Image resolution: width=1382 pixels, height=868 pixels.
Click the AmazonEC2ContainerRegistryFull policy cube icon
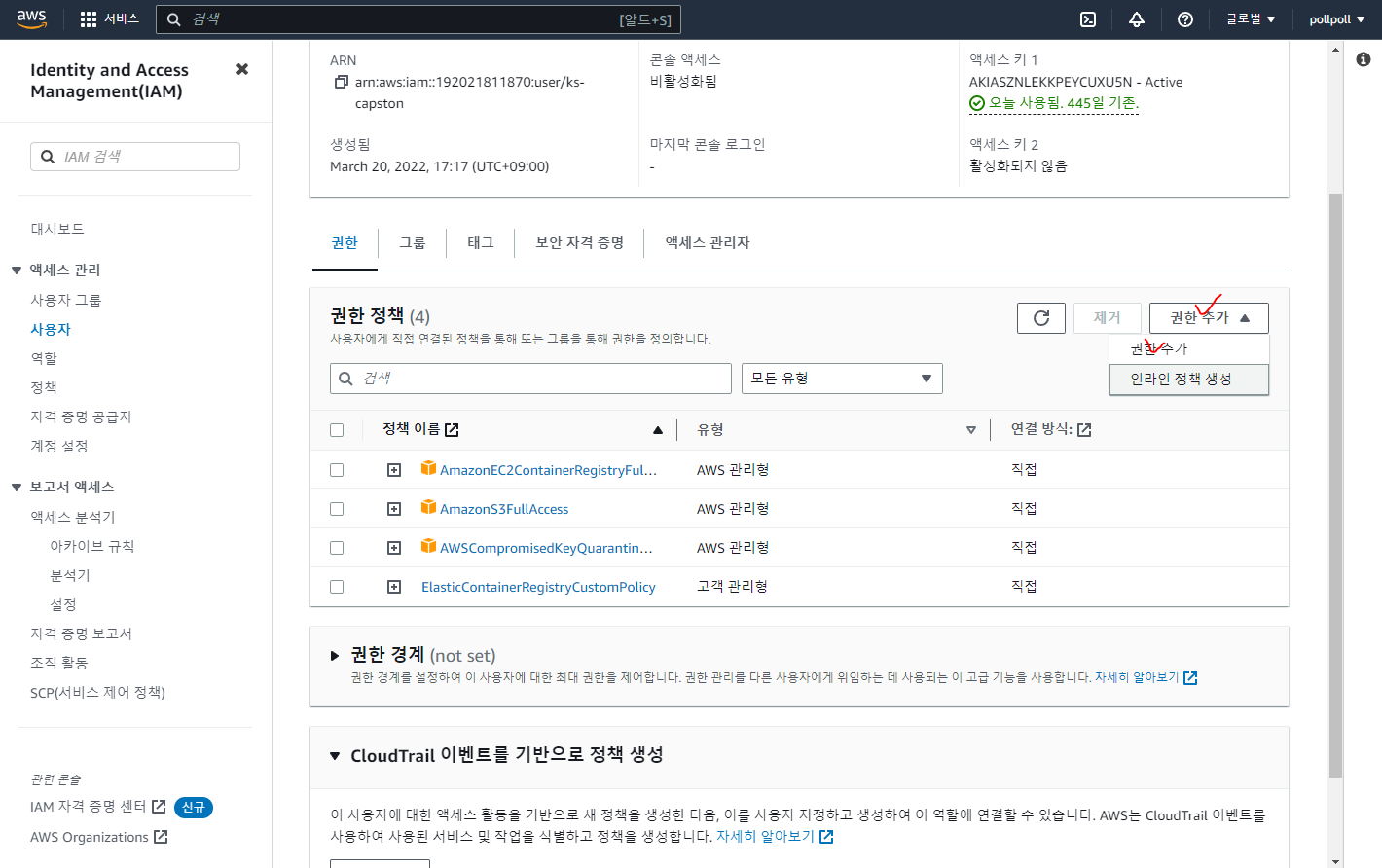tap(428, 469)
